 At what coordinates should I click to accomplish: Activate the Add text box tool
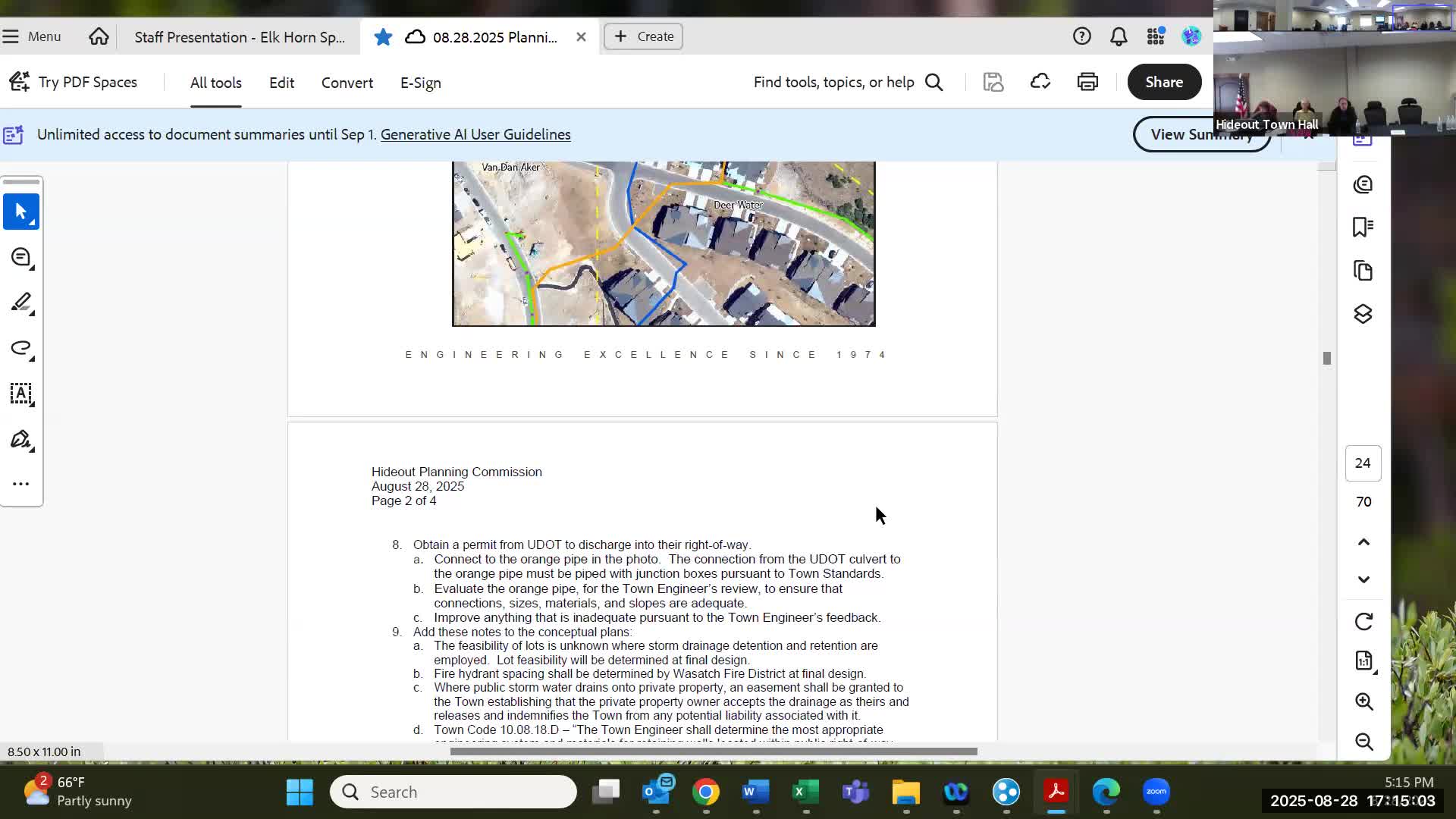click(x=21, y=394)
